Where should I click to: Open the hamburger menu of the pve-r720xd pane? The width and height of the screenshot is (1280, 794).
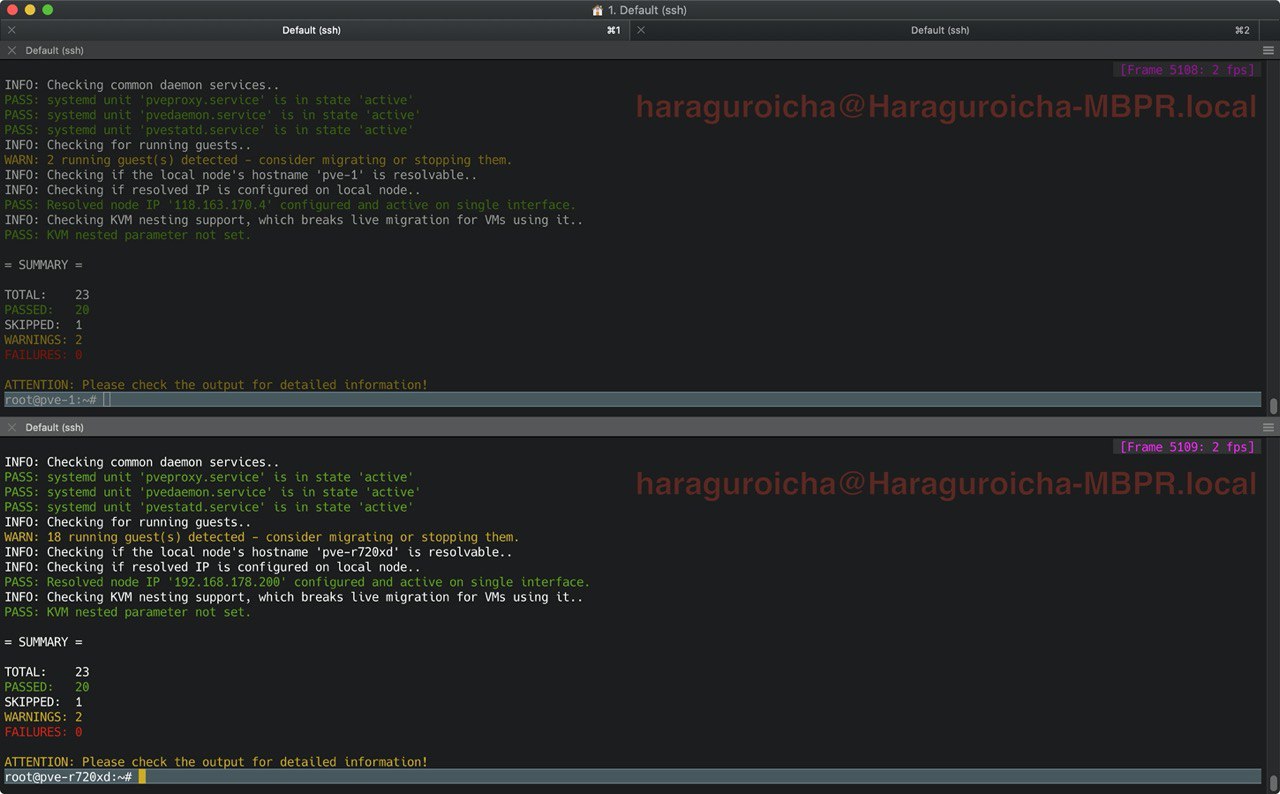1268,427
